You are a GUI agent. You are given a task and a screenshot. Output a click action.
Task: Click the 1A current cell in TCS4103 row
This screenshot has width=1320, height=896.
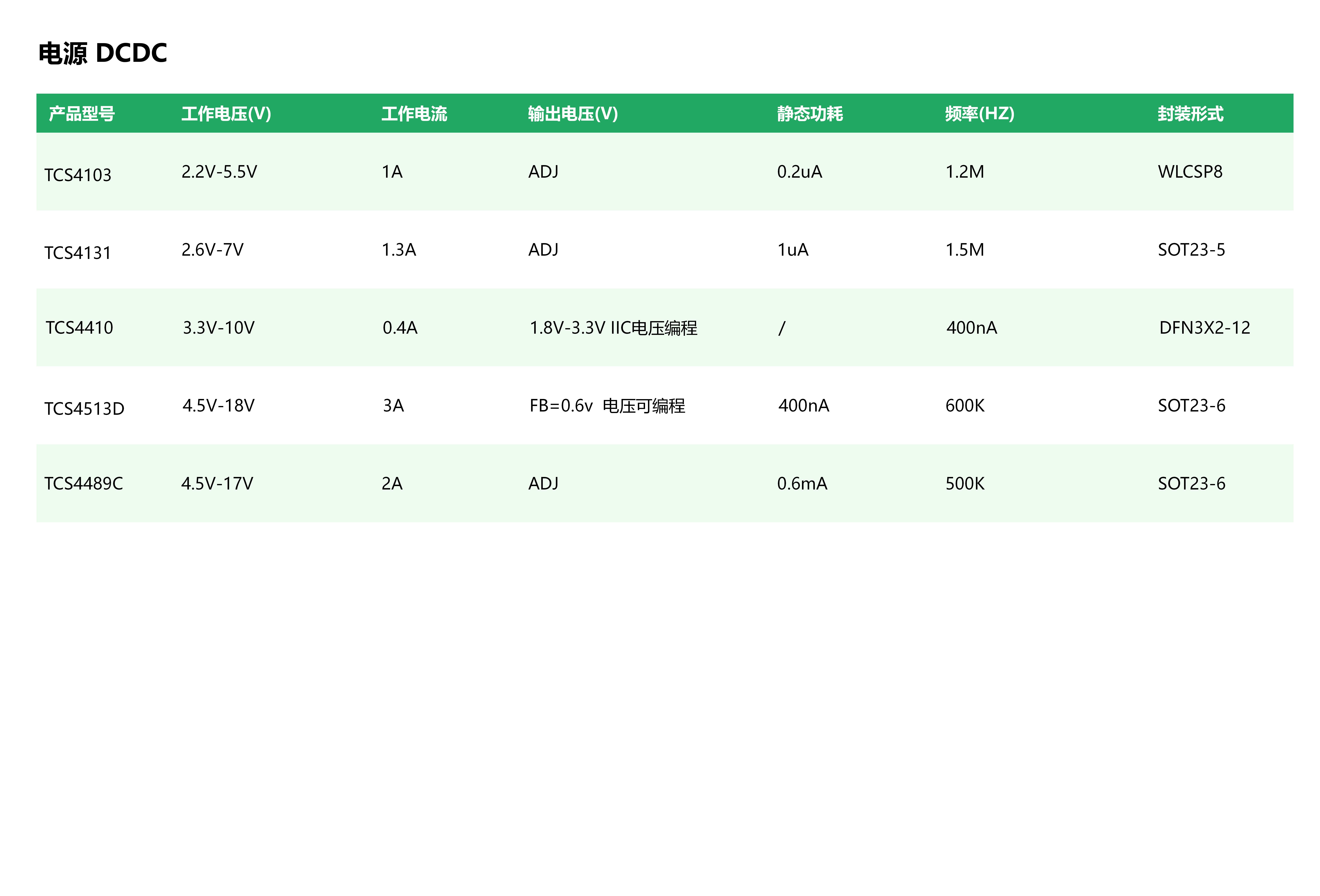pos(392,171)
